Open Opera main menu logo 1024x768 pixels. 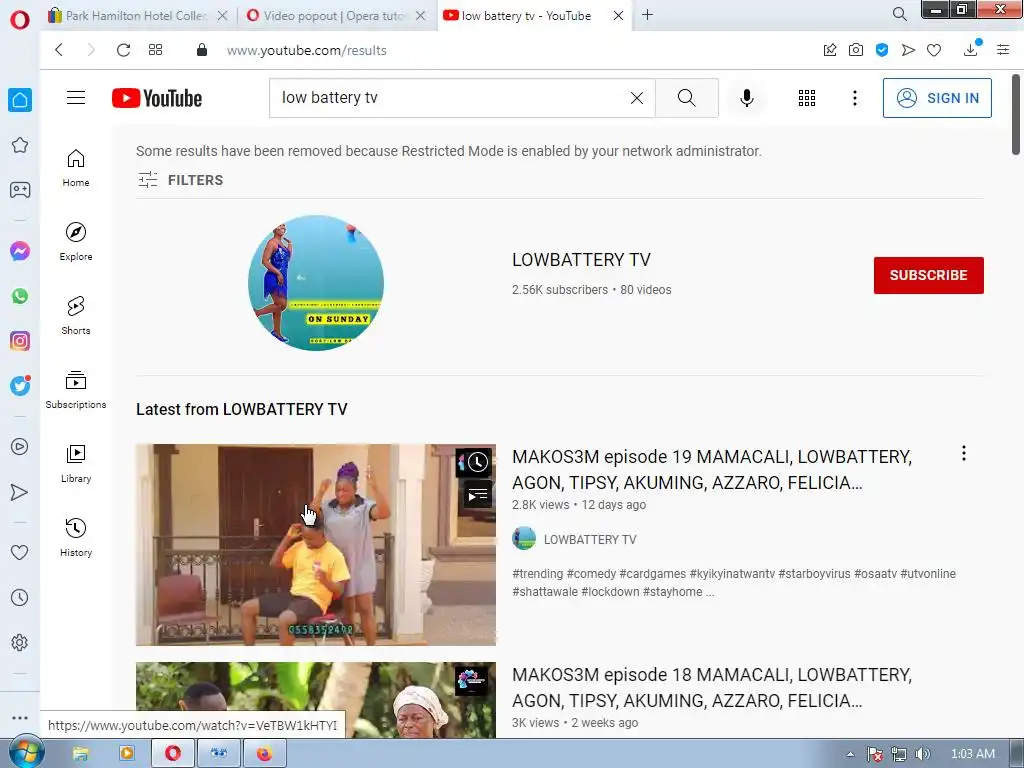click(20, 20)
